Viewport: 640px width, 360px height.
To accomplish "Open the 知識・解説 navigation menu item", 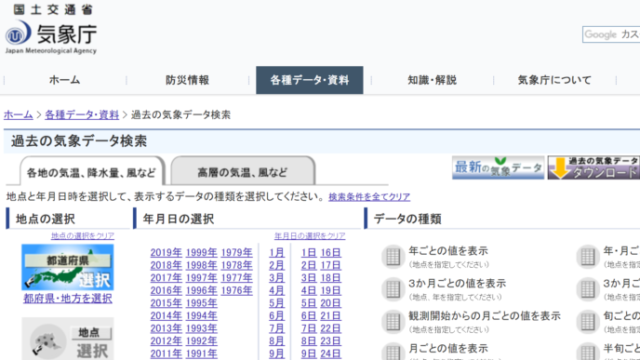I will pyautogui.click(x=432, y=80).
